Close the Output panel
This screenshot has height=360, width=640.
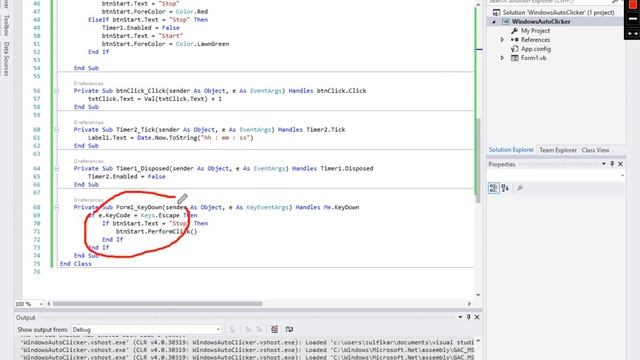[x=477, y=317]
